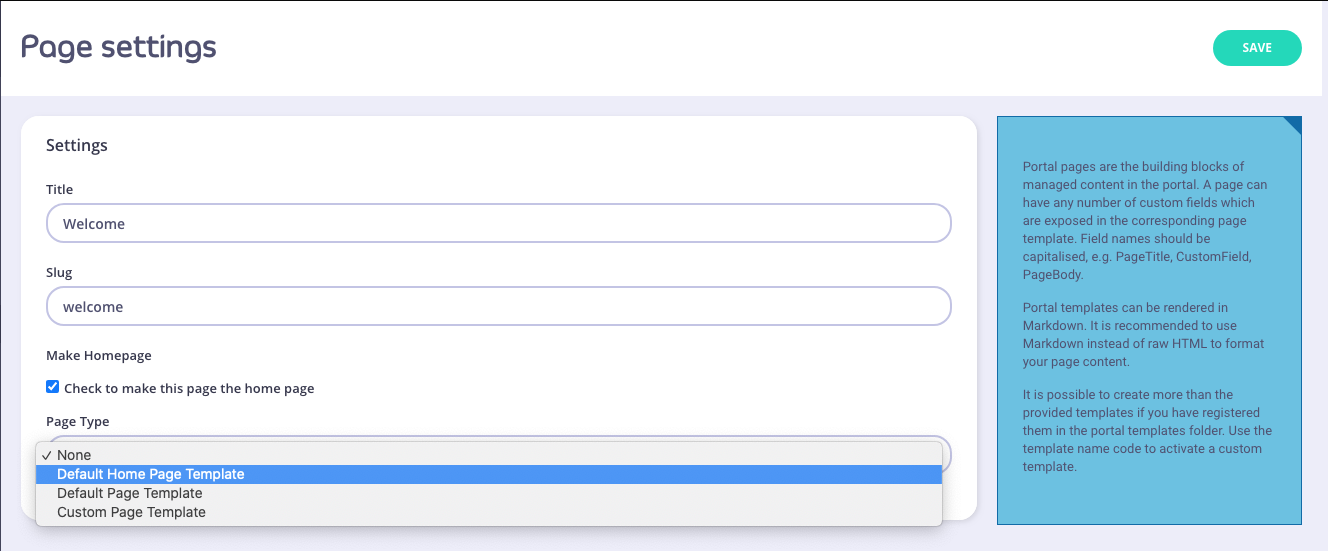Uncheck the make homepage checkbox
This screenshot has width=1328, height=551.
tap(53, 387)
